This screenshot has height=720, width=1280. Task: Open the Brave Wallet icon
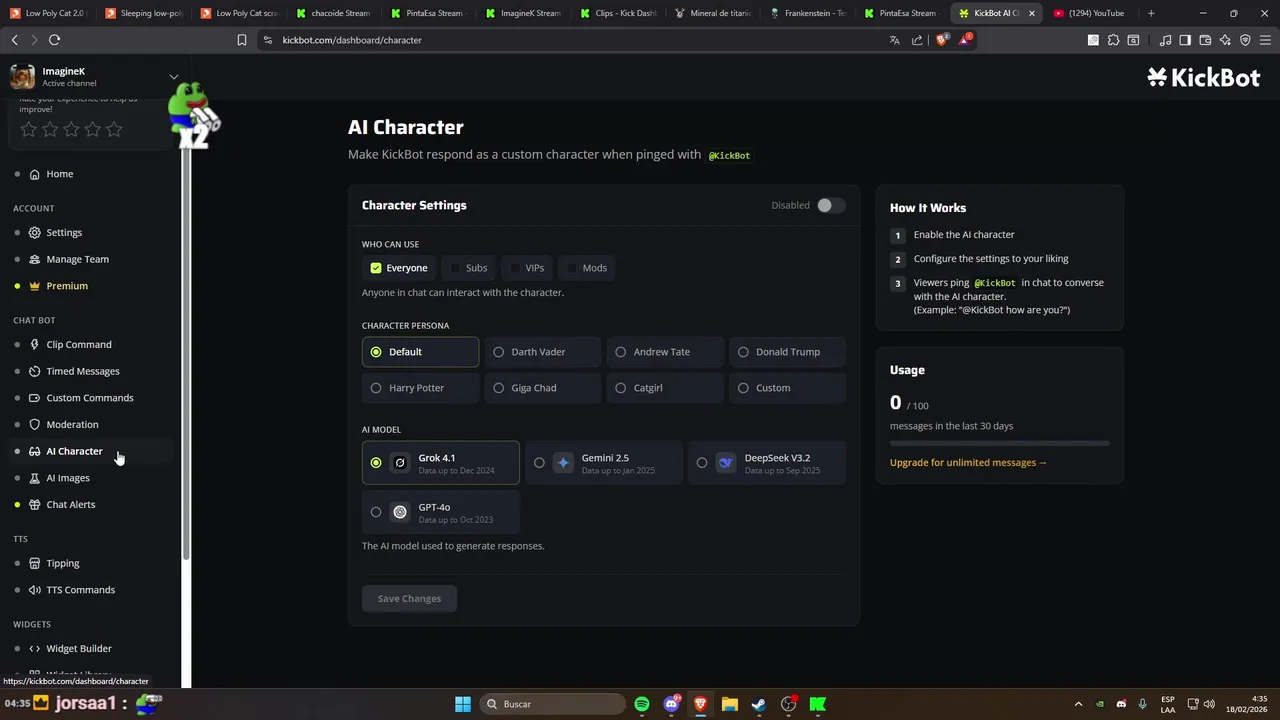[x=1205, y=40]
